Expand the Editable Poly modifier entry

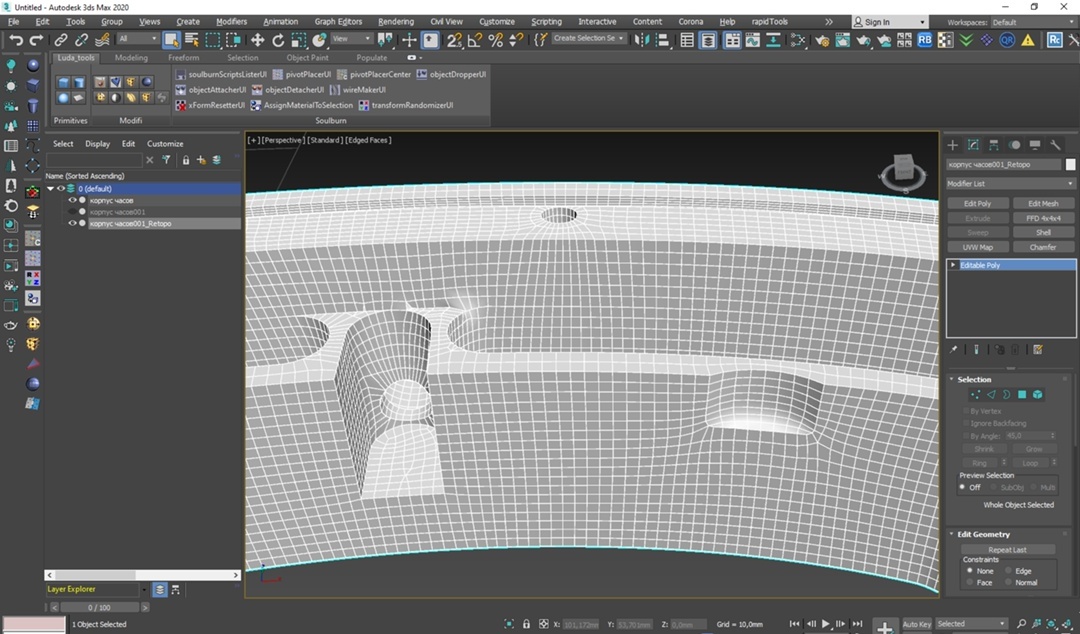(953, 265)
